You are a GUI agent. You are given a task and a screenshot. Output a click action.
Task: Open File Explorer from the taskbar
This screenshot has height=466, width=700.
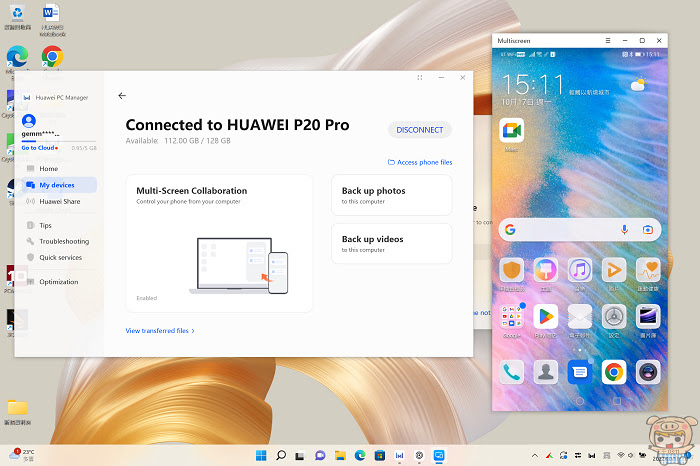pos(340,455)
